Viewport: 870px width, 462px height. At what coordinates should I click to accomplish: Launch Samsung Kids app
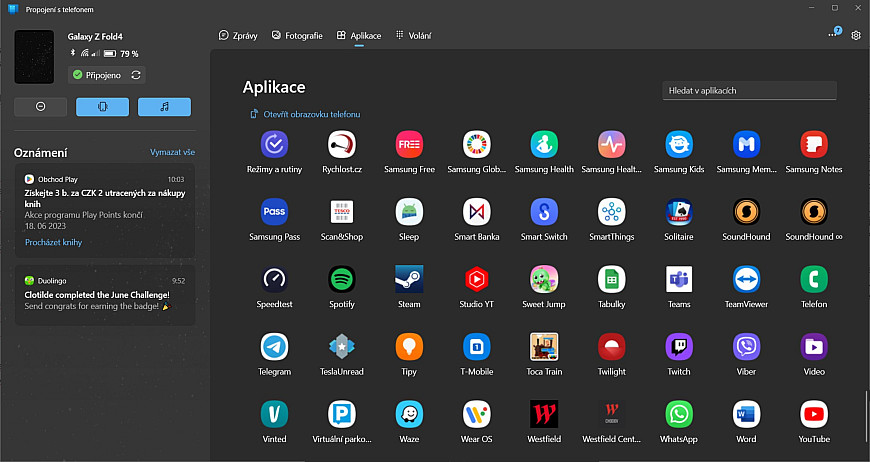point(679,145)
